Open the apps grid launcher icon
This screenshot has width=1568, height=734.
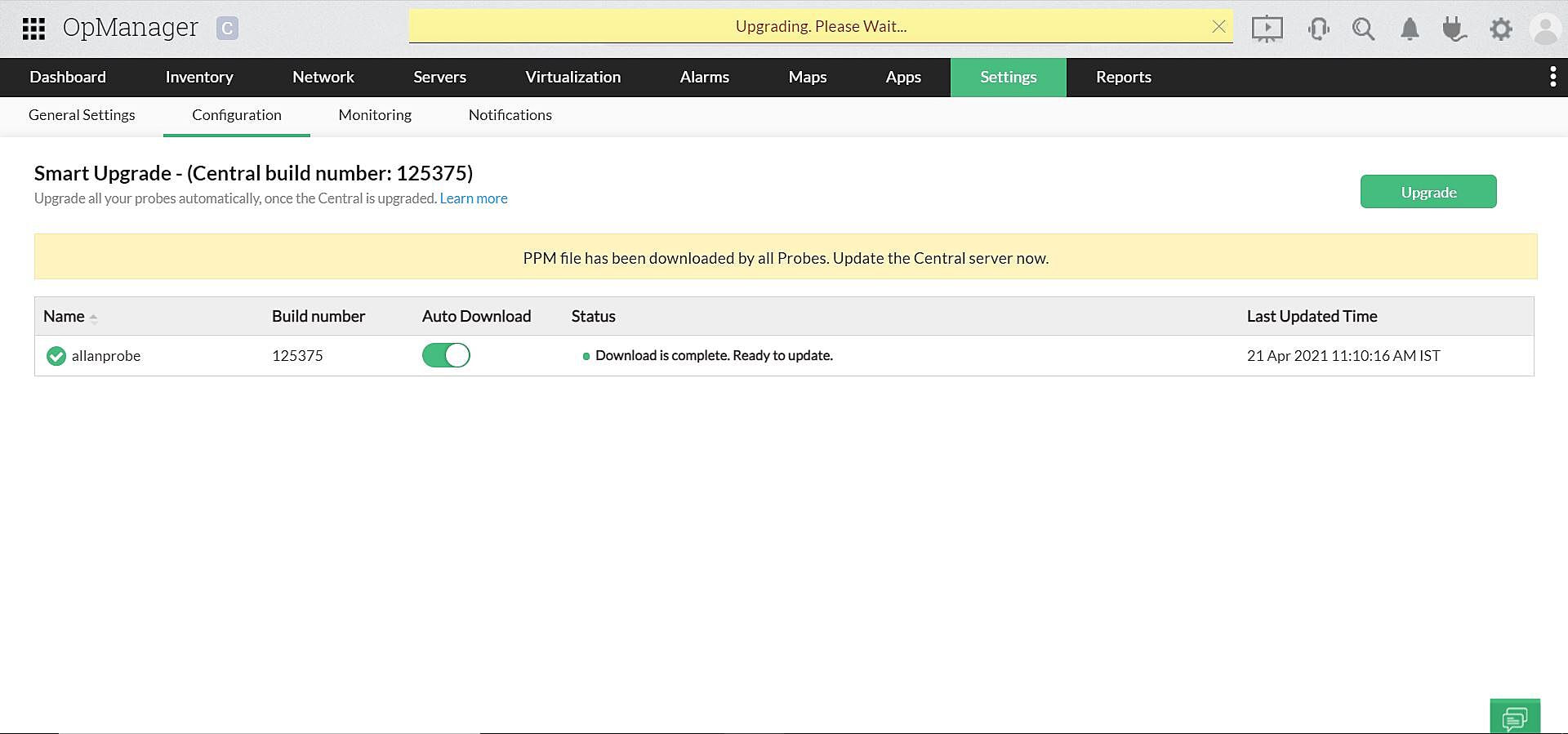pos(33,29)
